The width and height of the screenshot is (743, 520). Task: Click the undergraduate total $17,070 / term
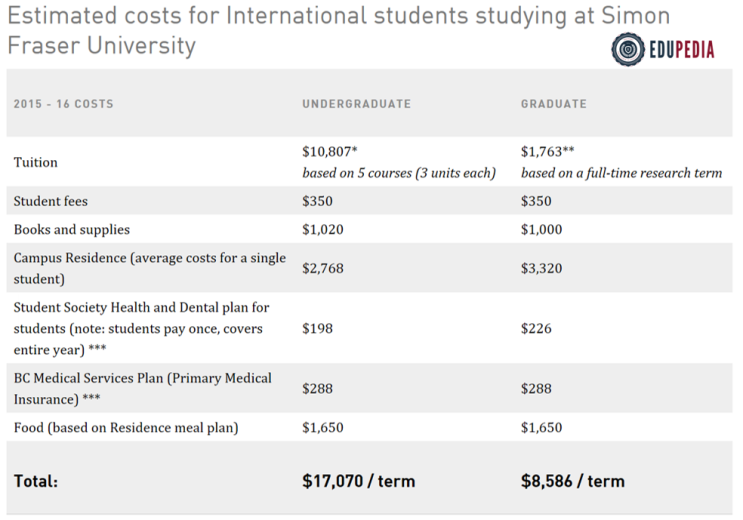(x=358, y=481)
